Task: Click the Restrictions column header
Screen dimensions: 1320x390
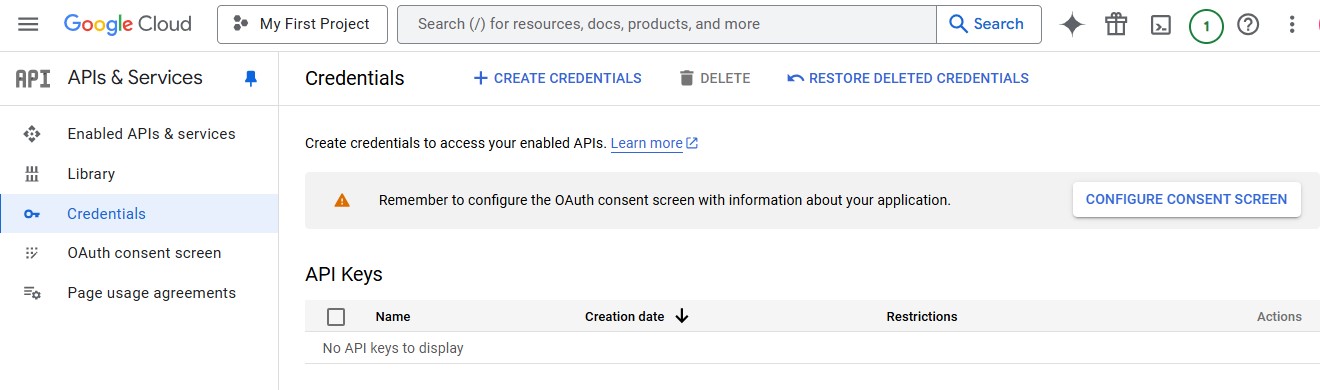Action: 922,316
